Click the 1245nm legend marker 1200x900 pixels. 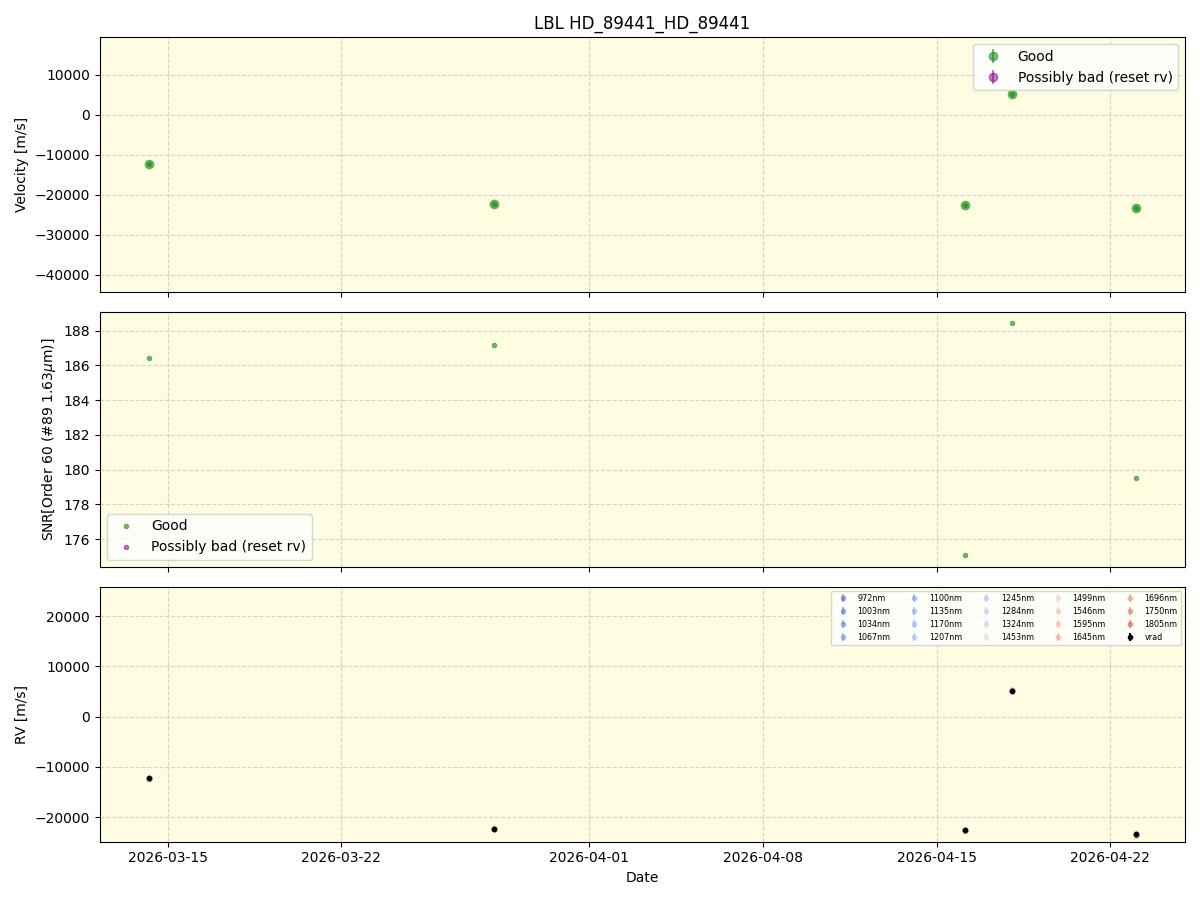click(986, 598)
